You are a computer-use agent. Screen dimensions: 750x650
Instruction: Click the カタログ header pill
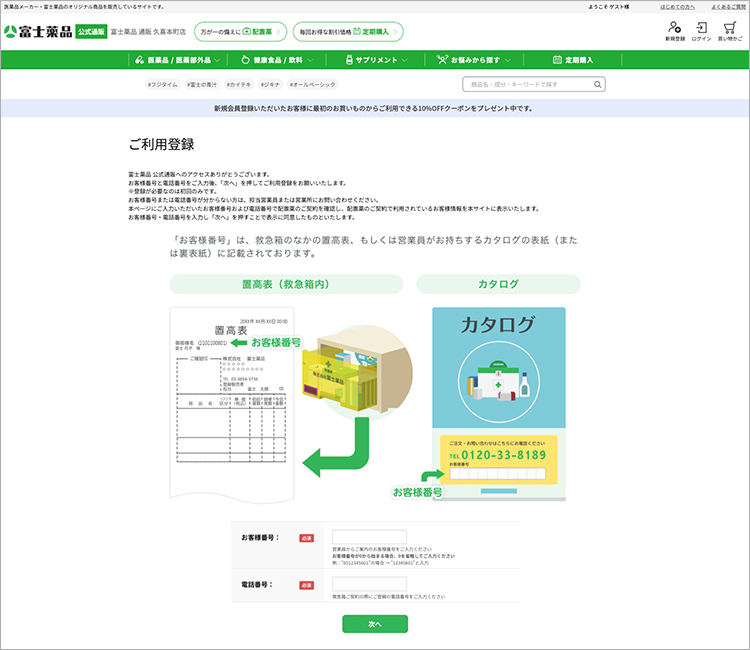498,284
